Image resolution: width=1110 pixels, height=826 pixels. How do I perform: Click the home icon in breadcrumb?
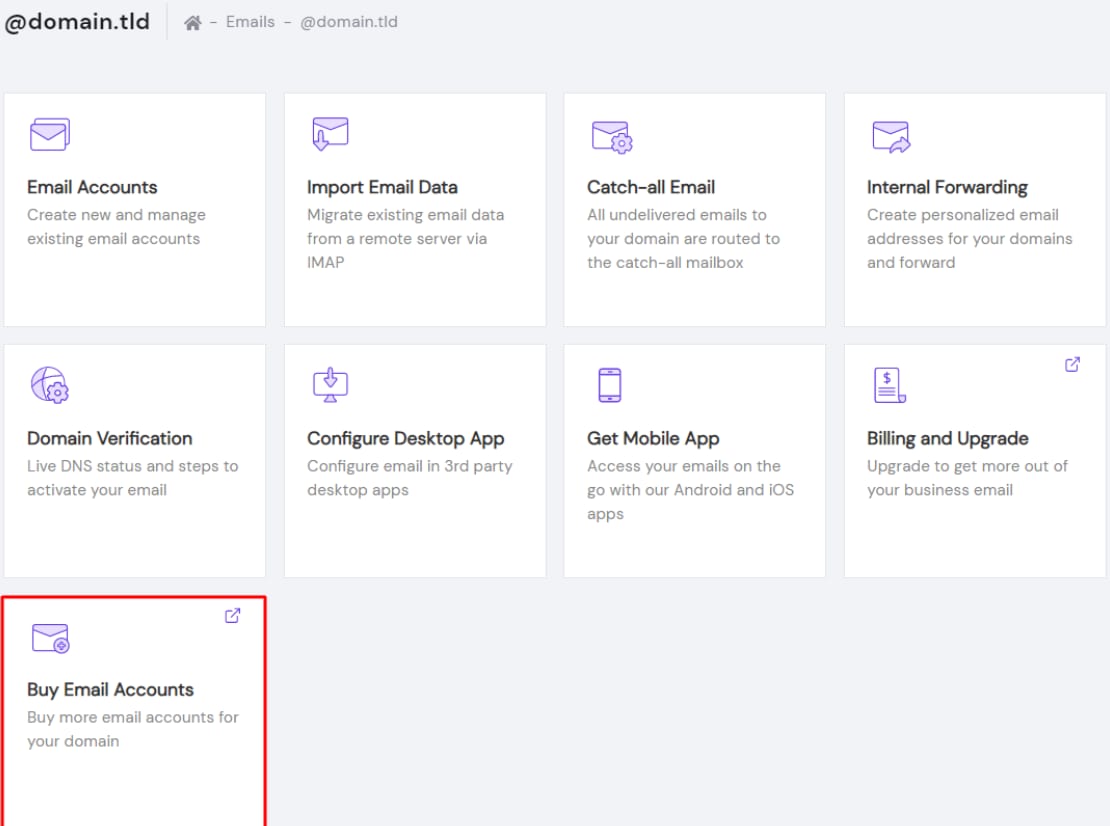click(193, 22)
